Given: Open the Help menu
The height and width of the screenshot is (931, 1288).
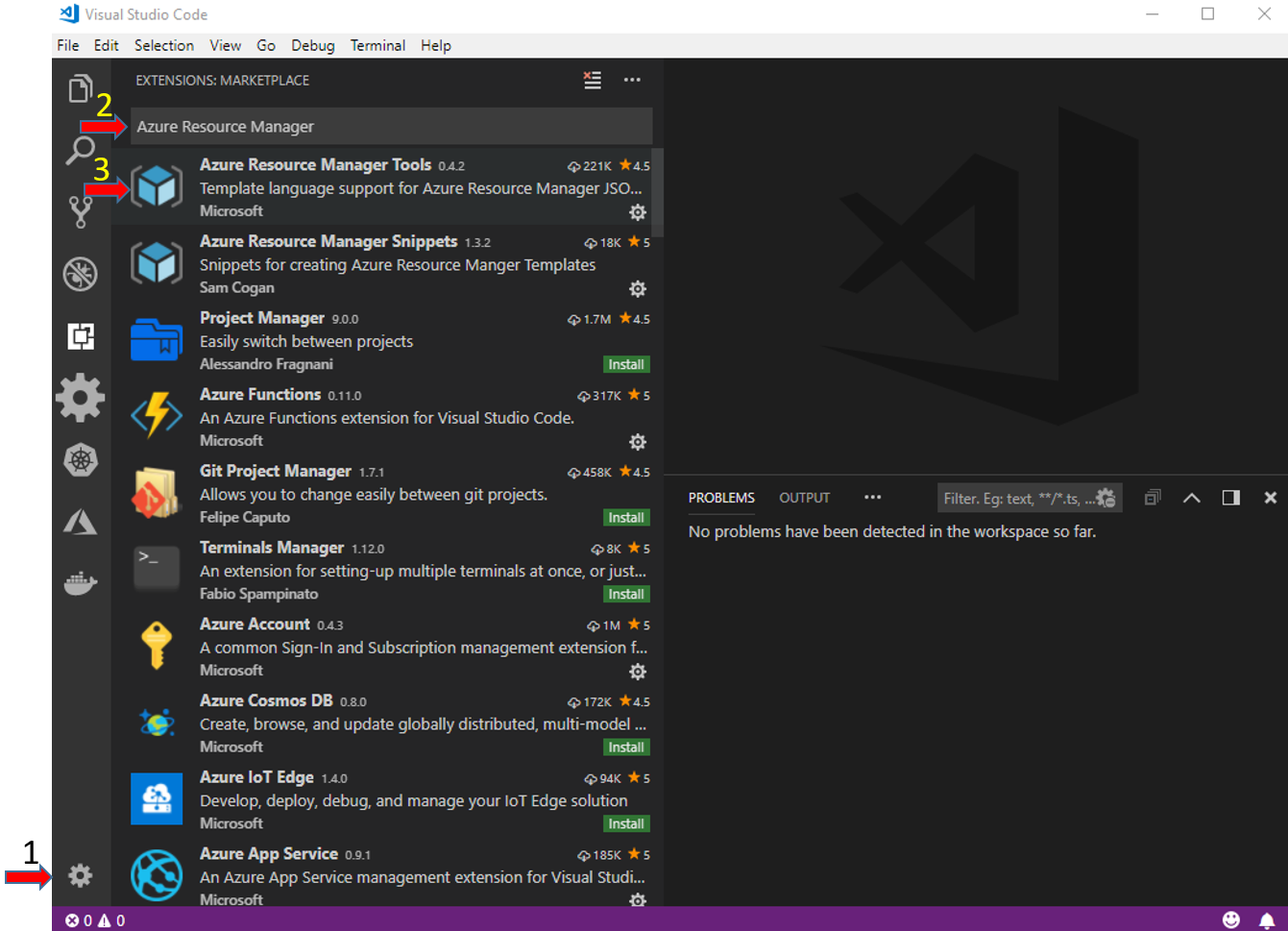Looking at the screenshot, I should [x=436, y=45].
